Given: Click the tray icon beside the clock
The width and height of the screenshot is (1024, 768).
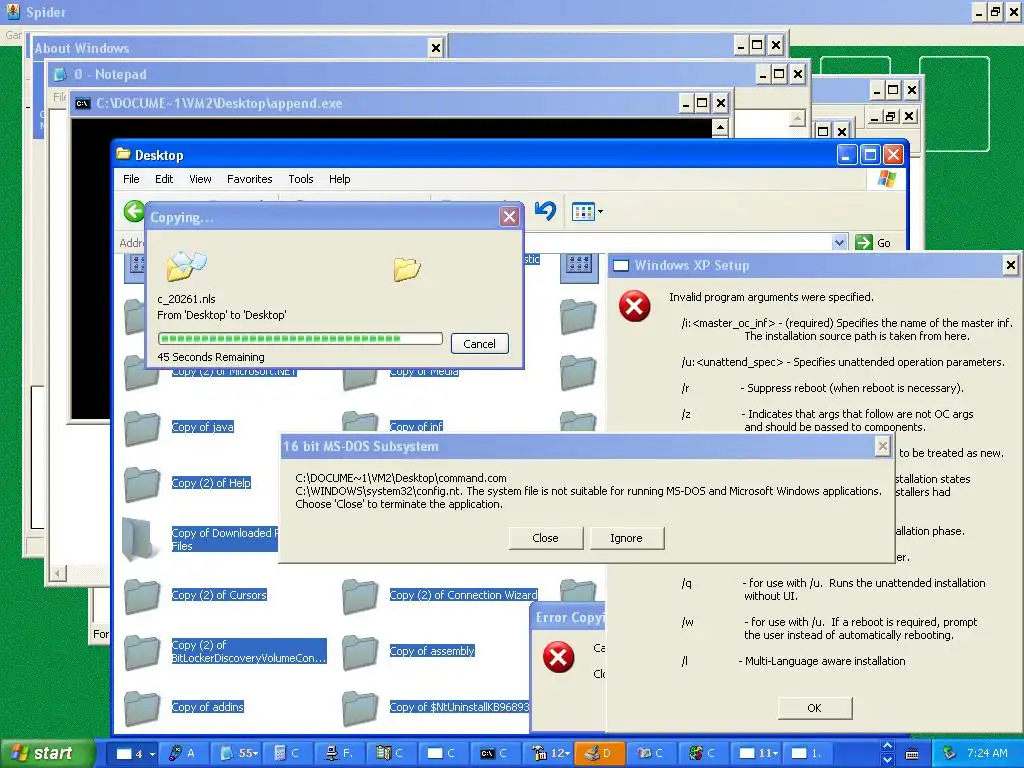Looking at the screenshot, I should pos(950,753).
